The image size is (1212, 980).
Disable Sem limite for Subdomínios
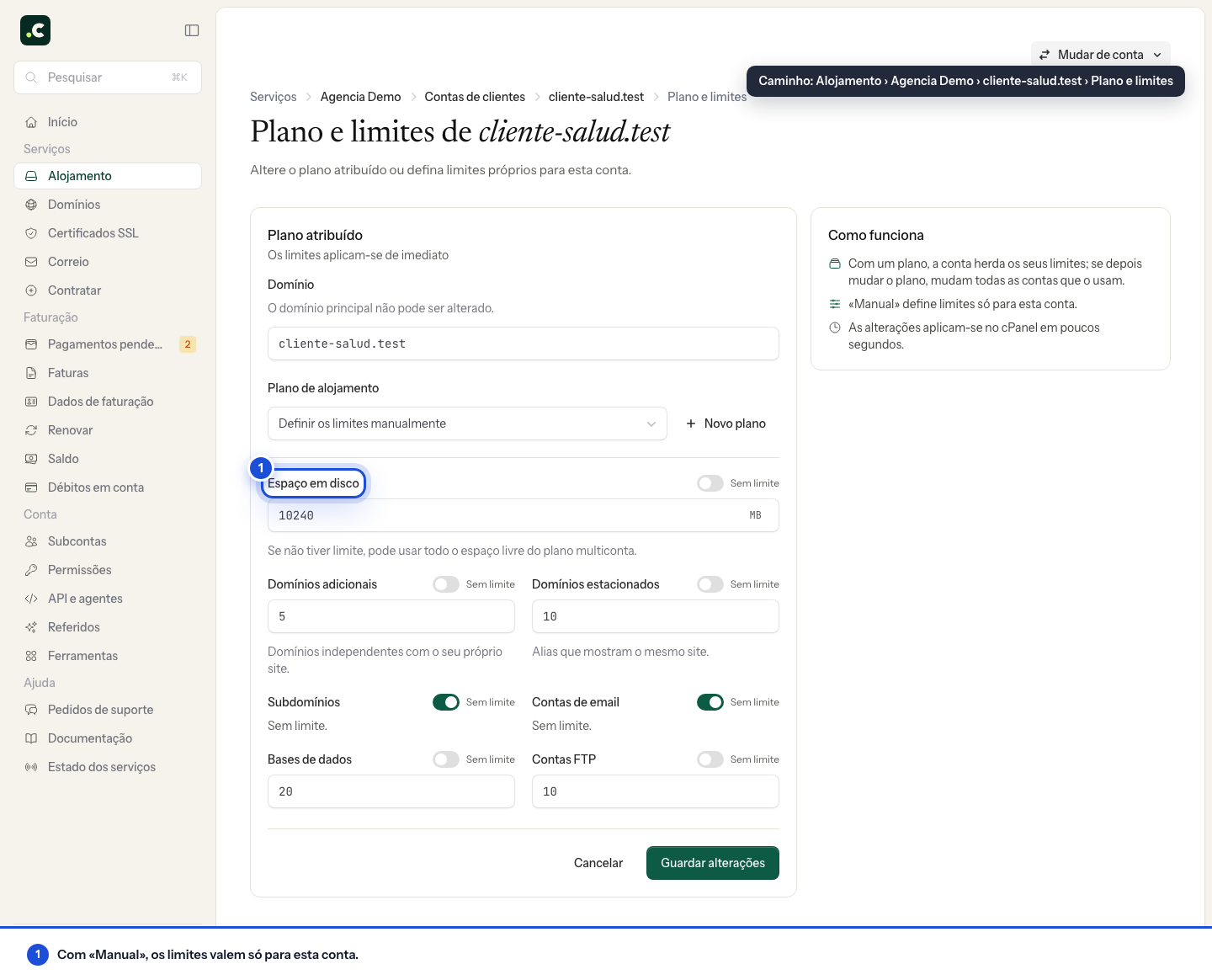click(x=446, y=702)
